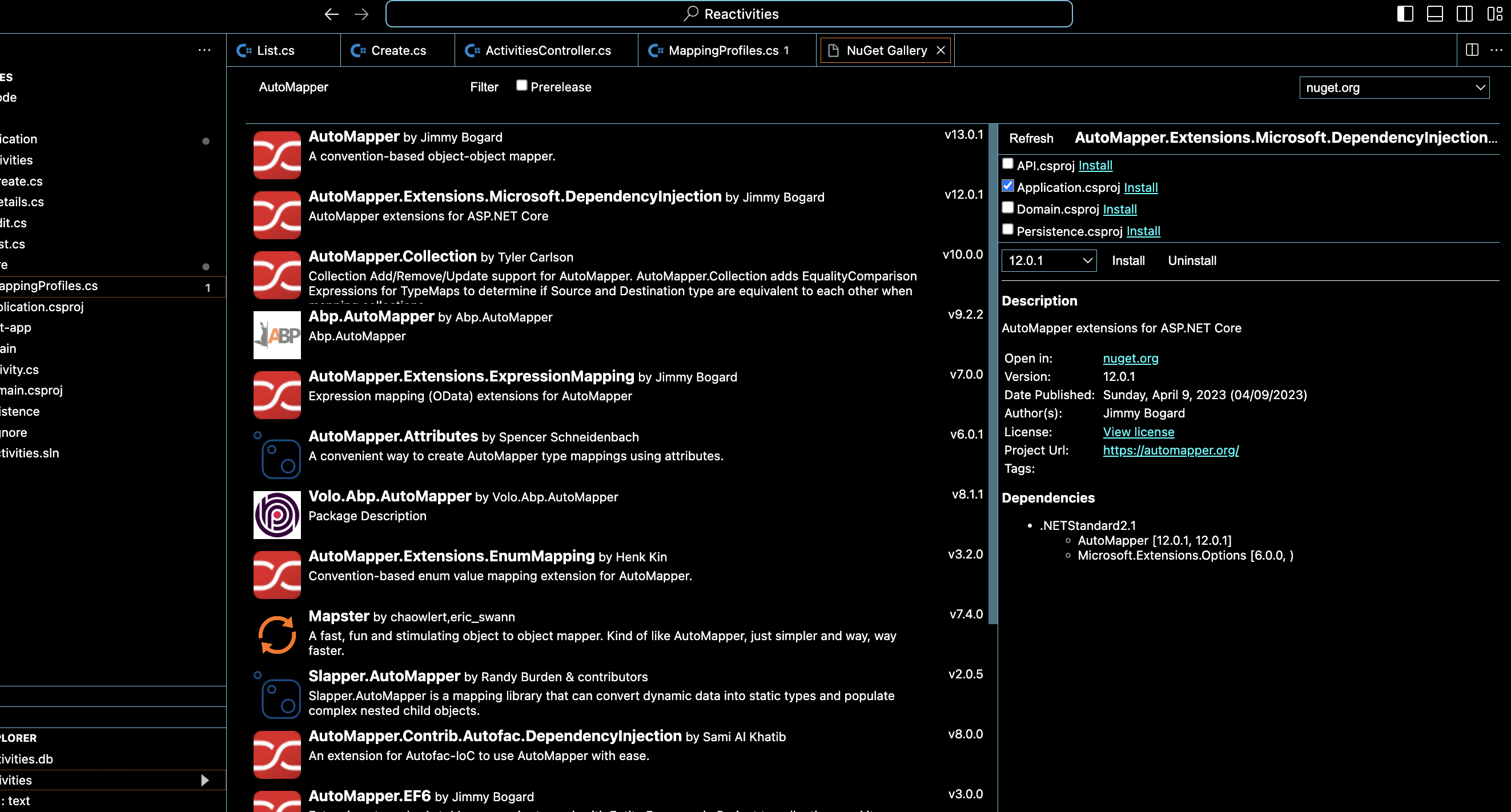The height and width of the screenshot is (812, 1511).
Task: Open explorer panel more actions ellipsis
Action: [204, 50]
